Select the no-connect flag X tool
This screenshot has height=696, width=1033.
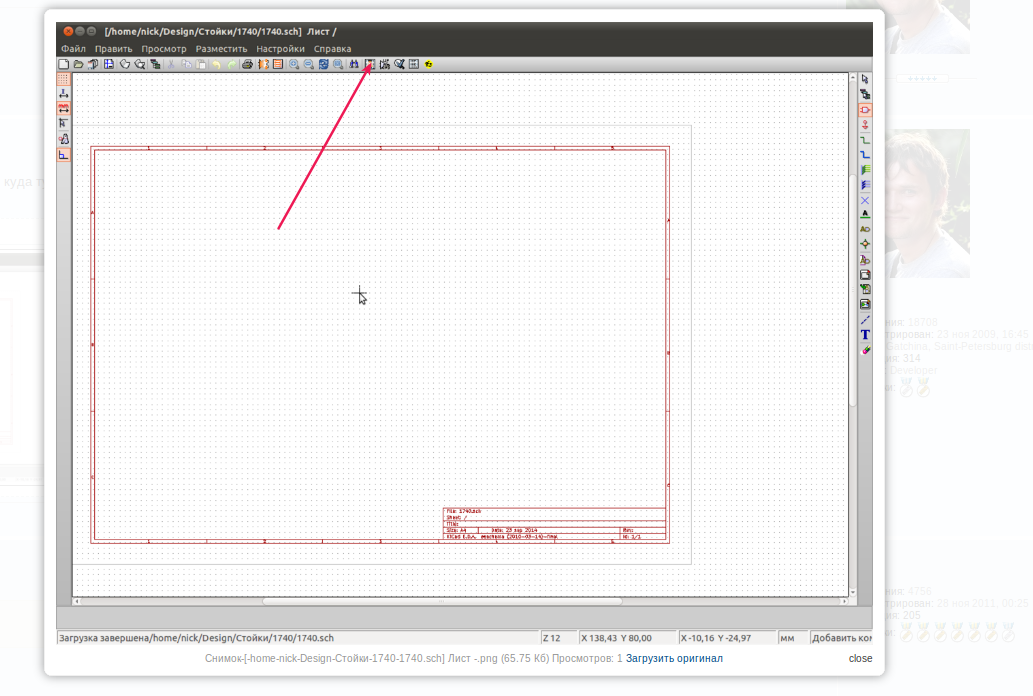click(865, 200)
